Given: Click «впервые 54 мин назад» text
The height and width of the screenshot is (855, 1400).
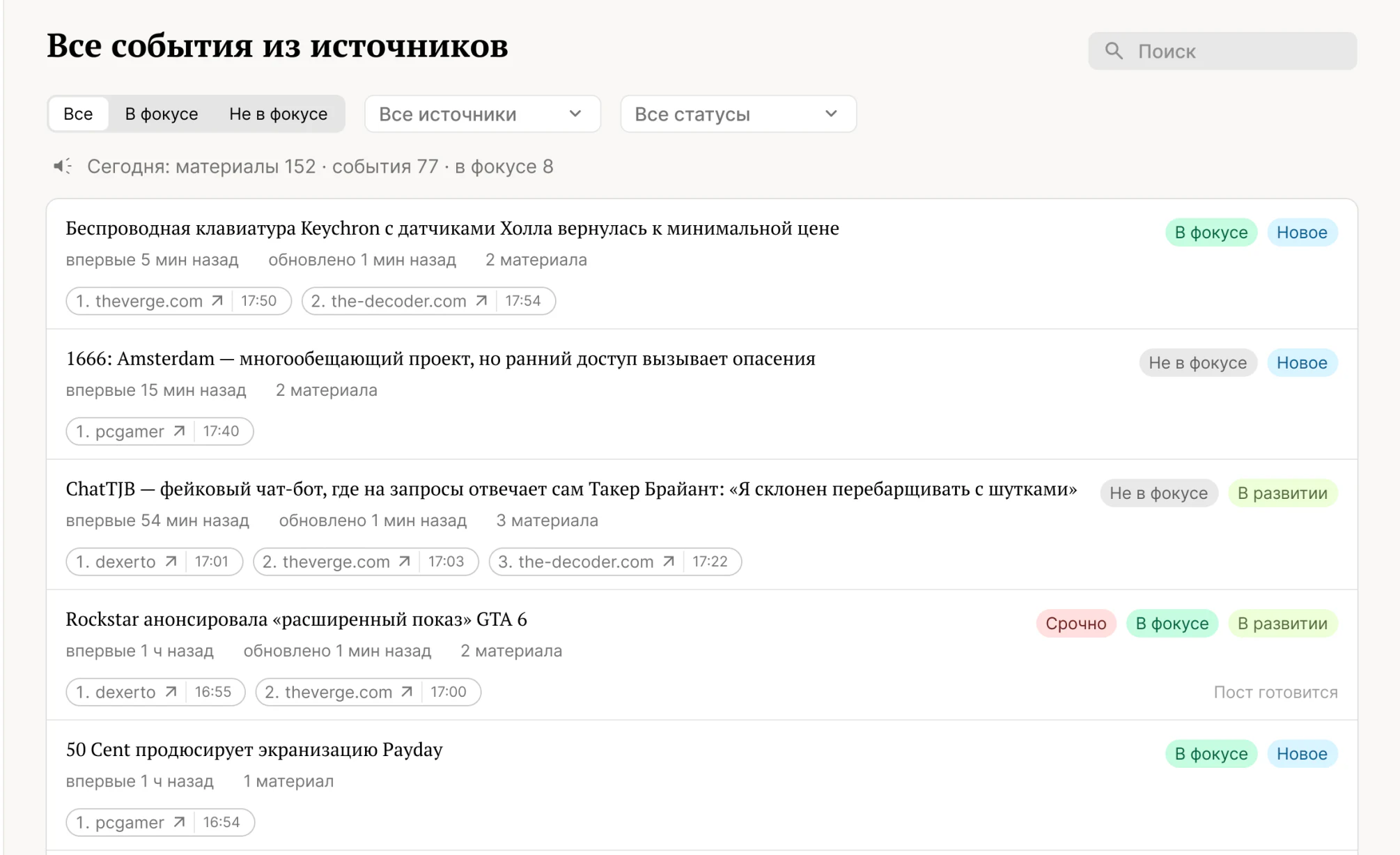Looking at the screenshot, I should coord(157,521).
